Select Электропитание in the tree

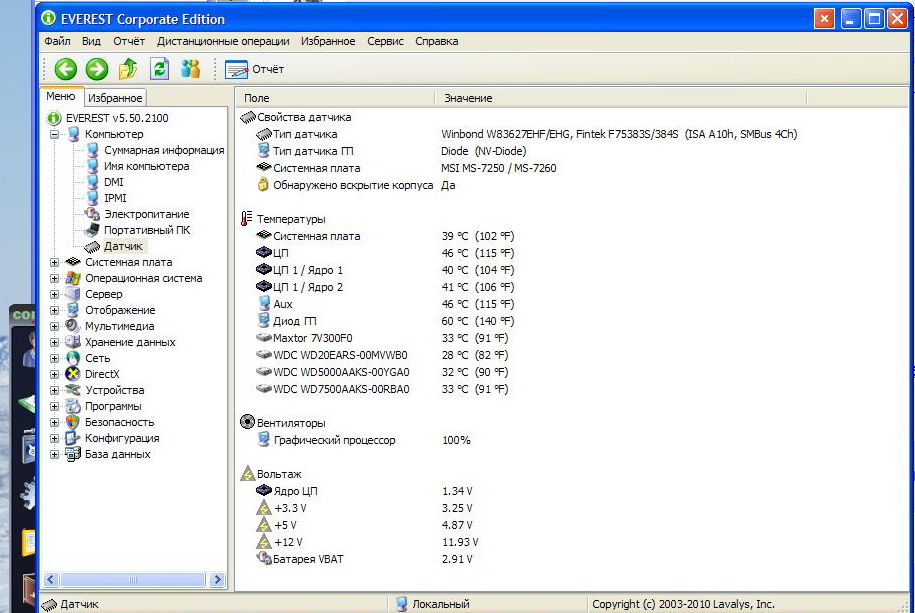[x=146, y=214]
